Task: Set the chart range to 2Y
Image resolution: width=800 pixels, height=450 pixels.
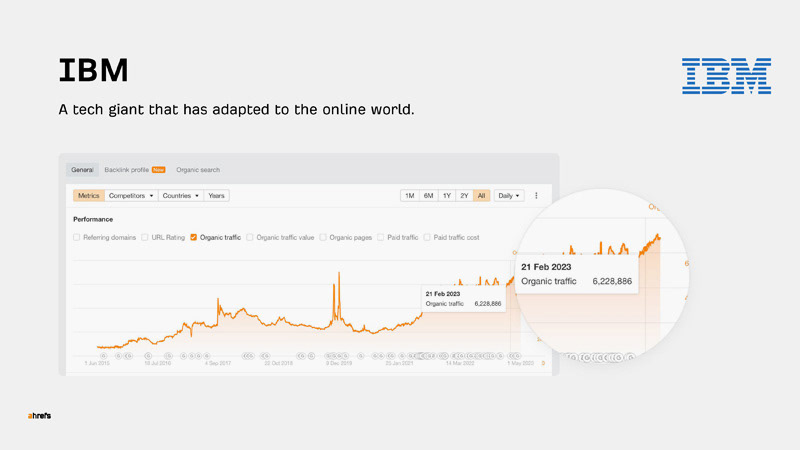Action: [x=464, y=196]
